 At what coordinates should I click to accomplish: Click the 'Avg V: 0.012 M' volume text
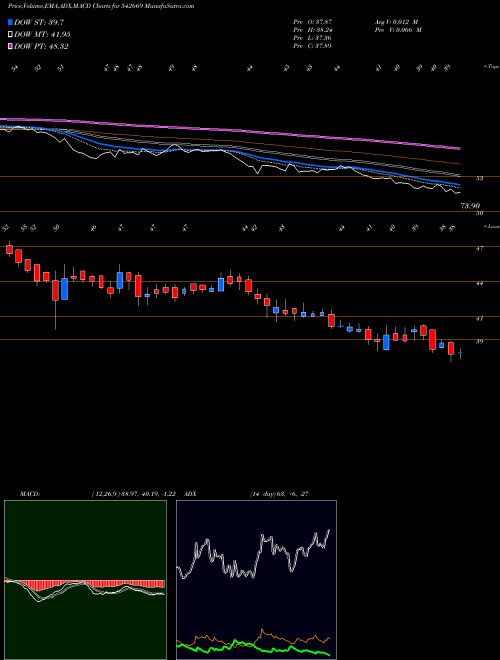(x=396, y=21)
